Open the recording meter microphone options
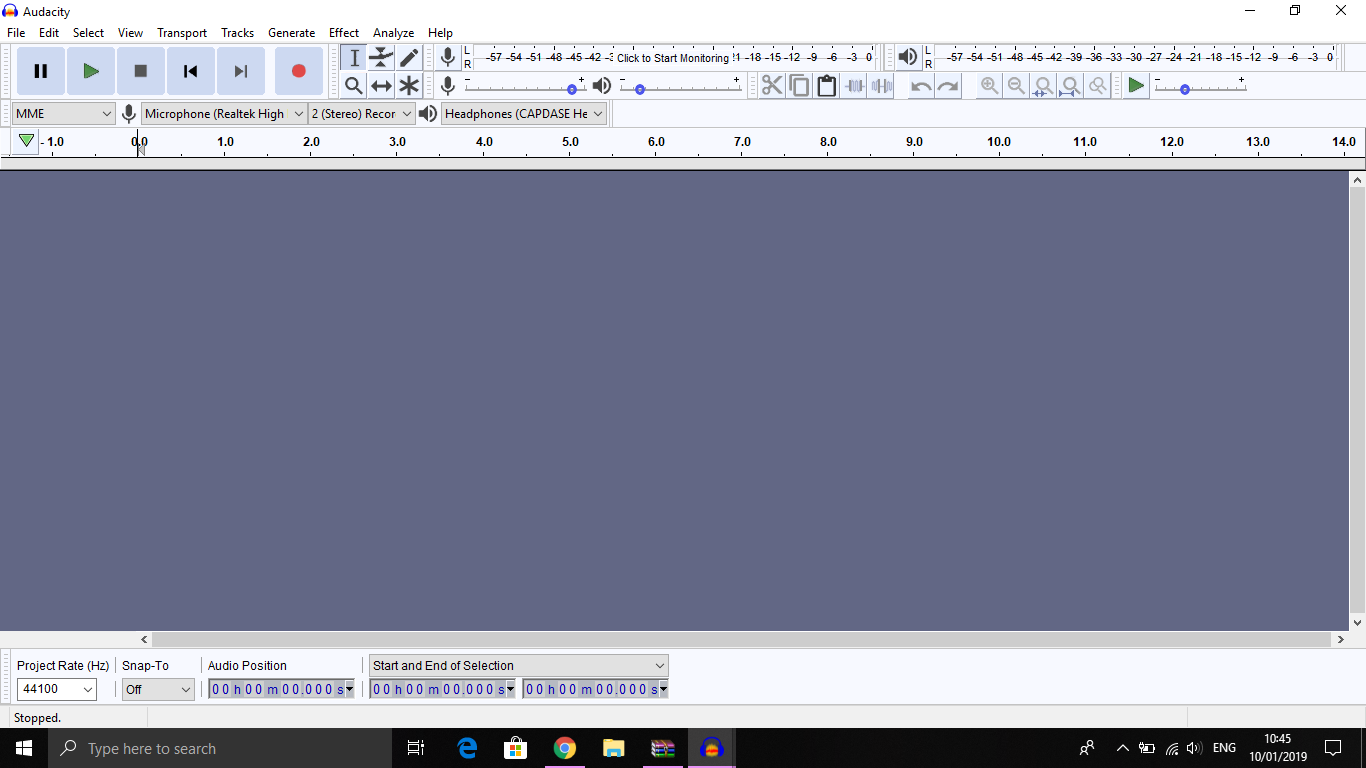The image size is (1366, 768). [x=448, y=58]
